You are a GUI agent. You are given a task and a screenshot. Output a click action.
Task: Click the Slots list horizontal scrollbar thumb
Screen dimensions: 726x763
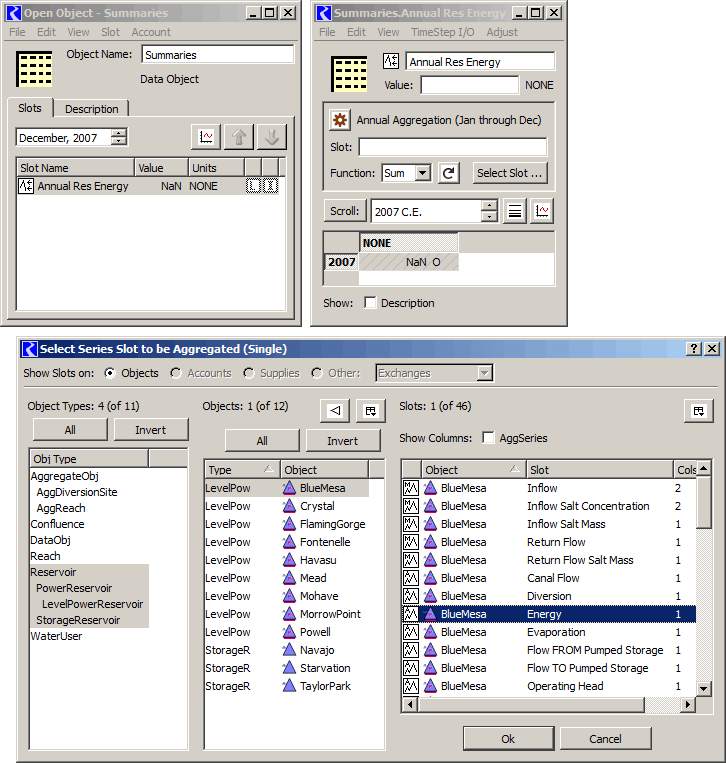coord(531,704)
